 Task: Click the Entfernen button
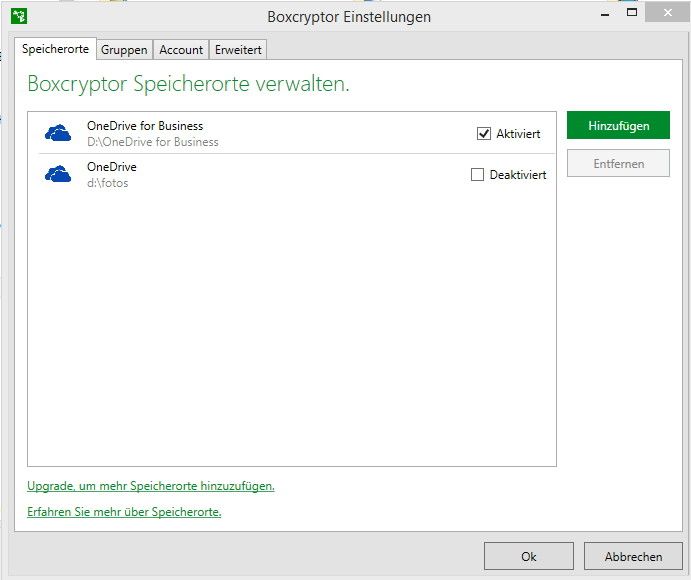pyautogui.click(x=618, y=164)
